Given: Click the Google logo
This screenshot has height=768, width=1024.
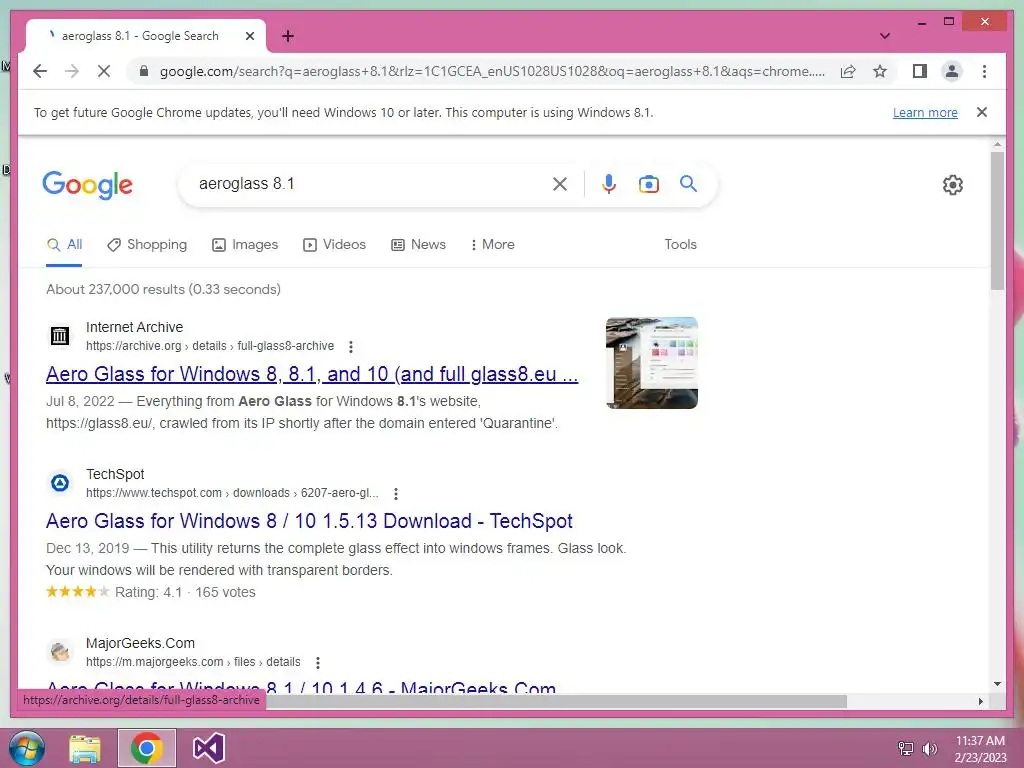Looking at the screenshot, I should pos(88,185).
